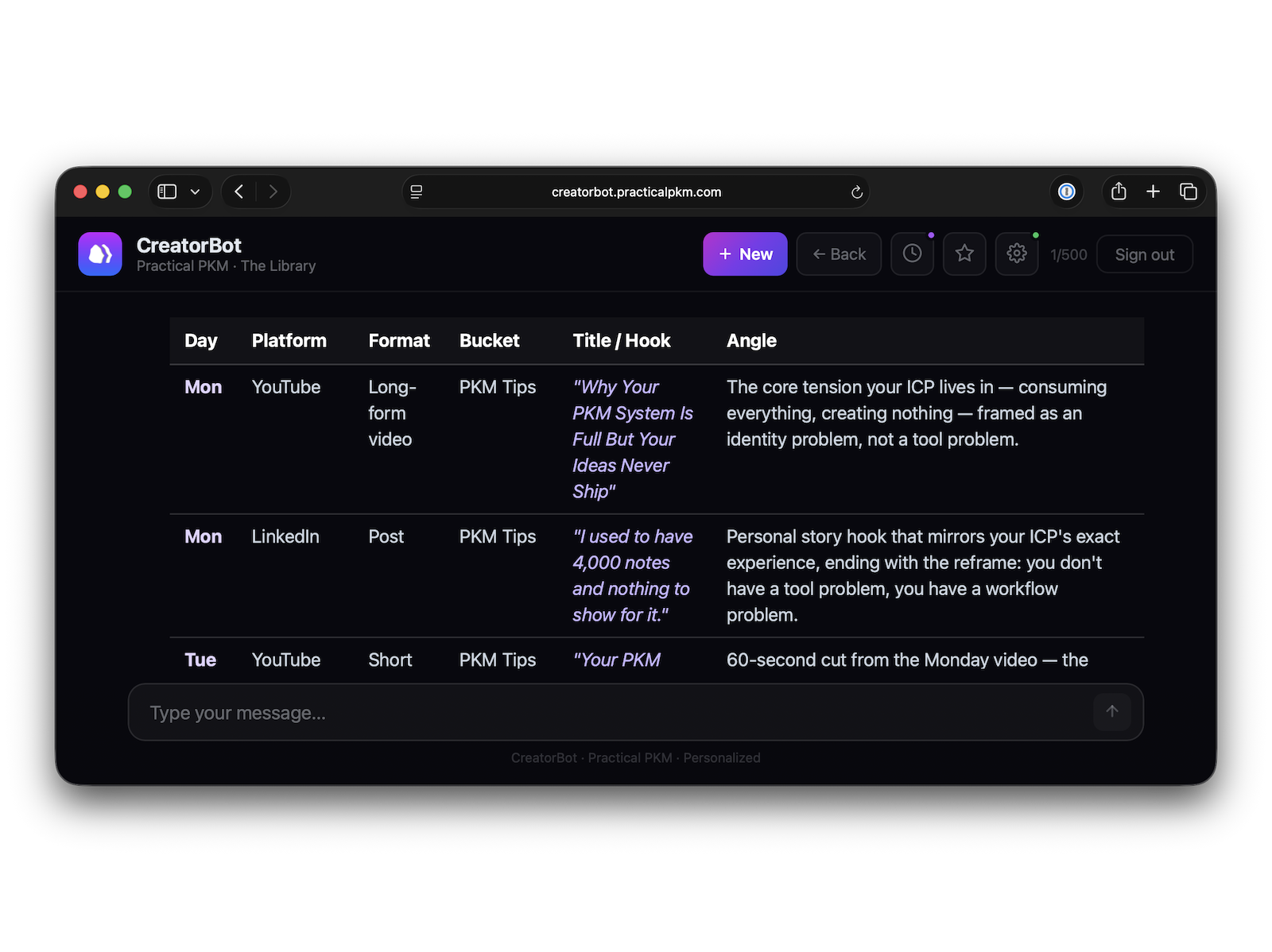
Task: Click the "I used to have 4,000 notes" hook
Action: (x=633, y=575)
